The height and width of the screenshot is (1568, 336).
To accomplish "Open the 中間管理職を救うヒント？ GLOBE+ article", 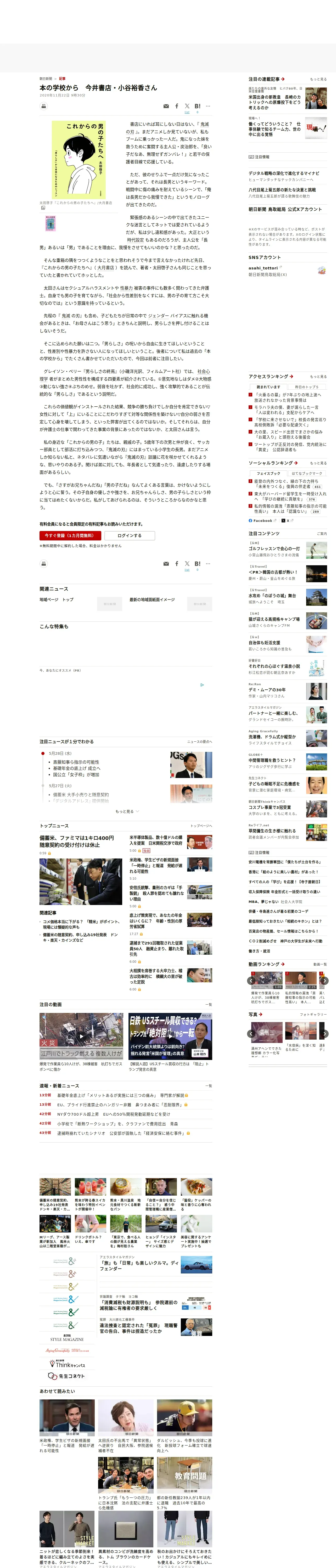I will tap(272, 760).
